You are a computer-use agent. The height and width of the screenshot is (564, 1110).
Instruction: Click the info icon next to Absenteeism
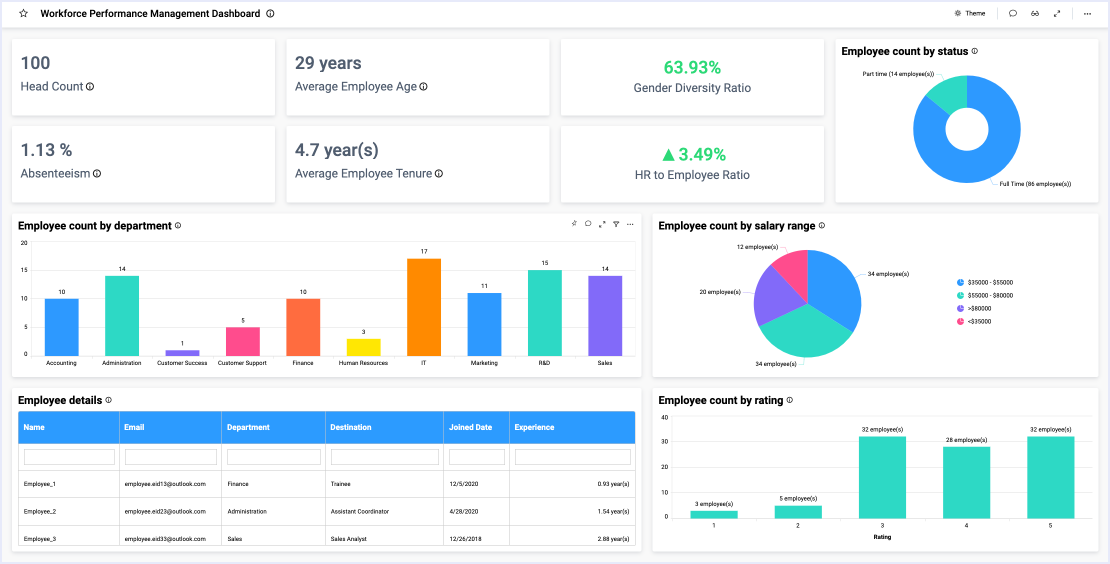[97, 174]
